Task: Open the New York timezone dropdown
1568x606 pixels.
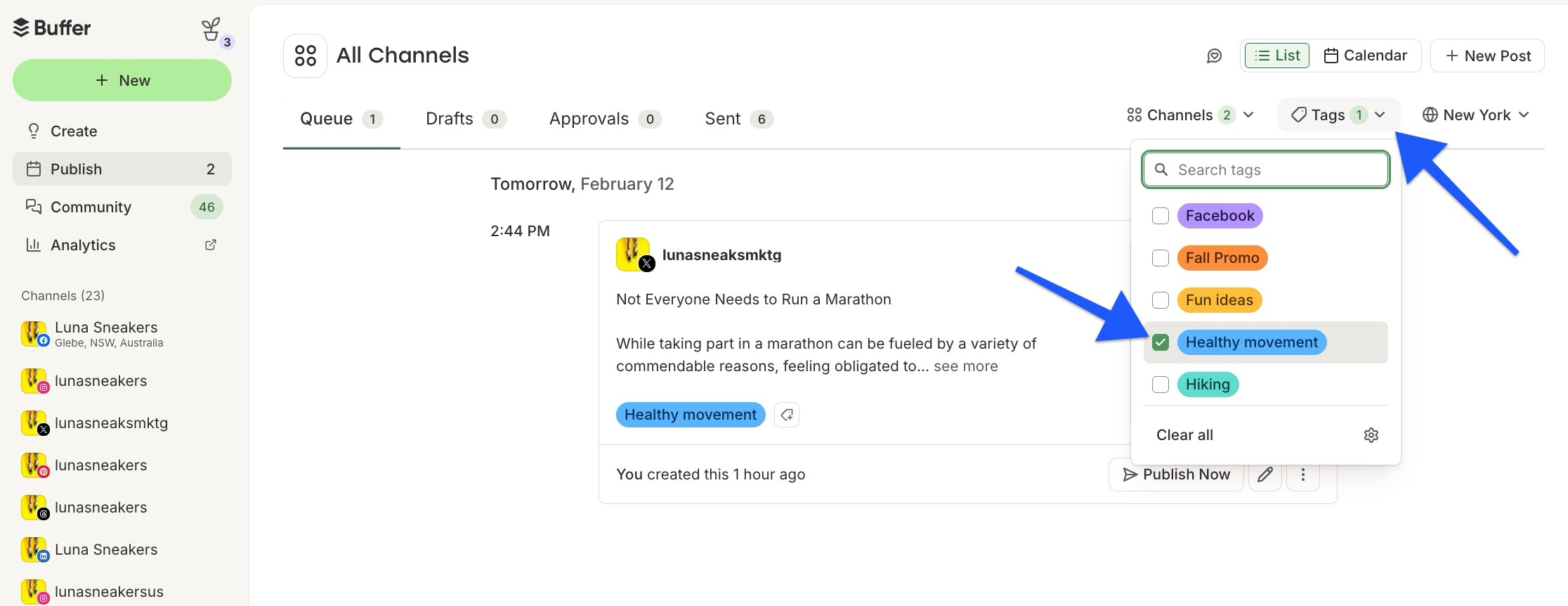Action: point(1476,115)
